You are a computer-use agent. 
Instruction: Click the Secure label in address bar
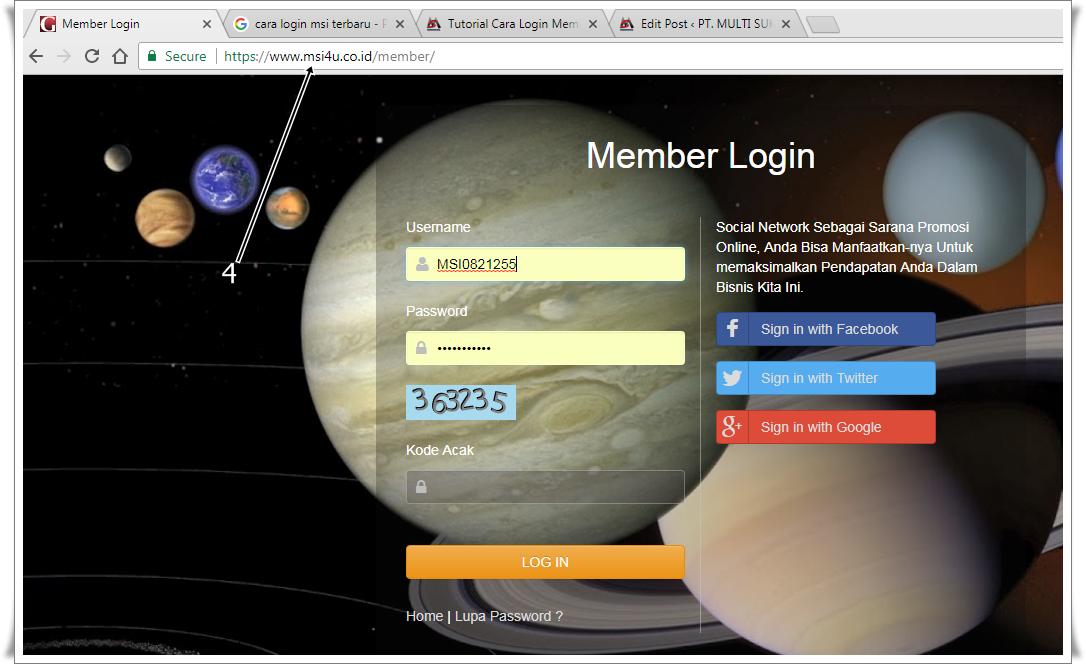coord(186,56)
